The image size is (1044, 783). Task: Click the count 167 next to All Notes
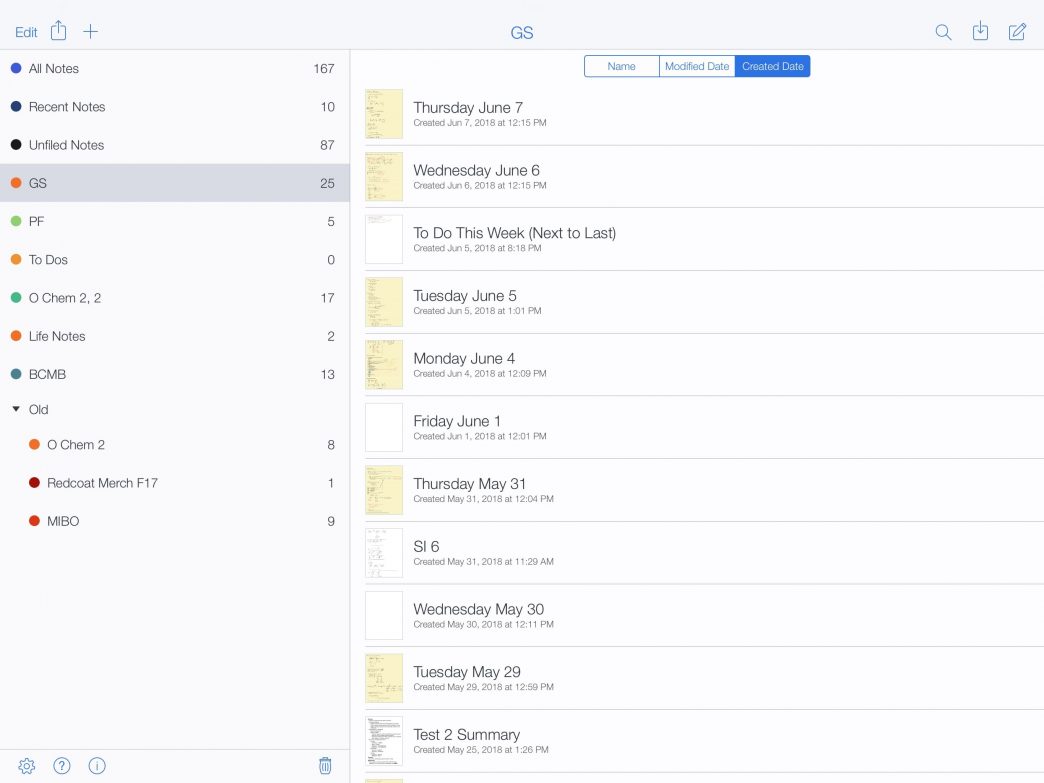(324, 69)
